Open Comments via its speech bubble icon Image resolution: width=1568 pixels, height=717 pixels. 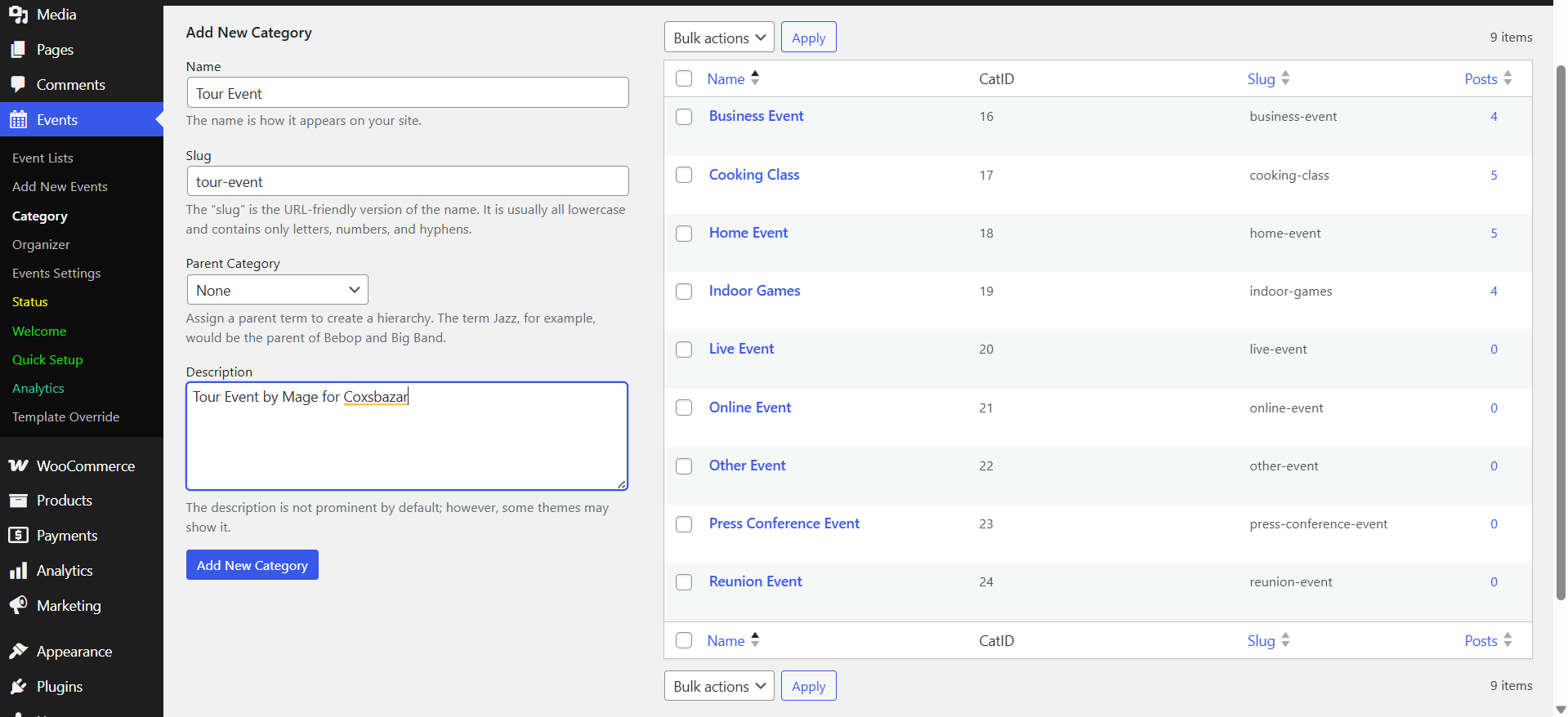click(x=18, y=85)
